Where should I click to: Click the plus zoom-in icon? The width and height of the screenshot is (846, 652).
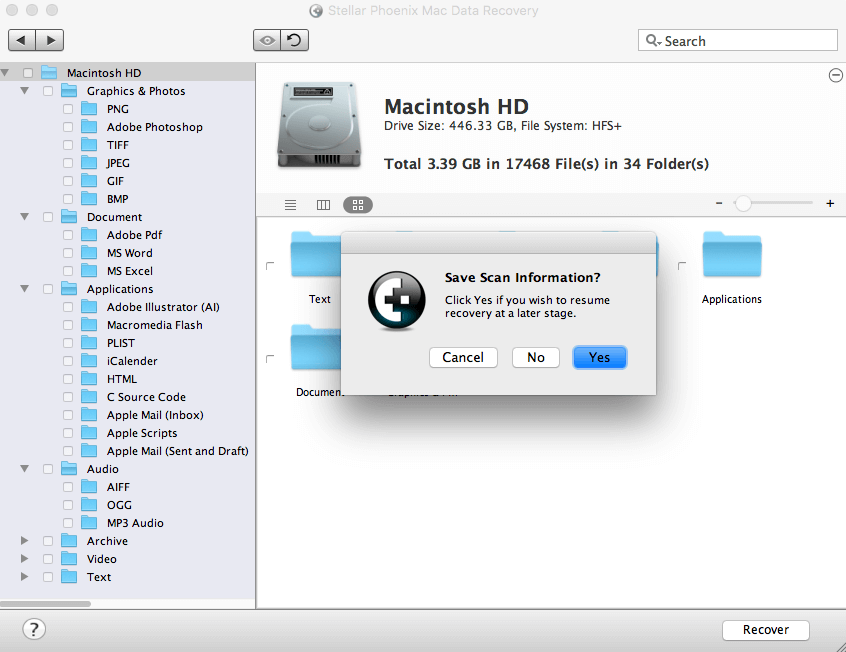point(830,203)
